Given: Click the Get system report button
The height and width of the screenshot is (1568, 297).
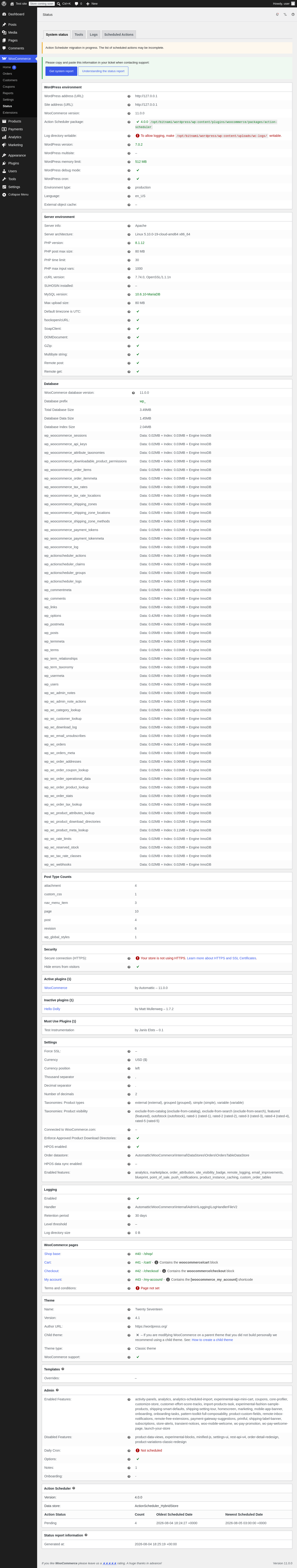Looking at the screenshot, I should click(x=61, y=71).
